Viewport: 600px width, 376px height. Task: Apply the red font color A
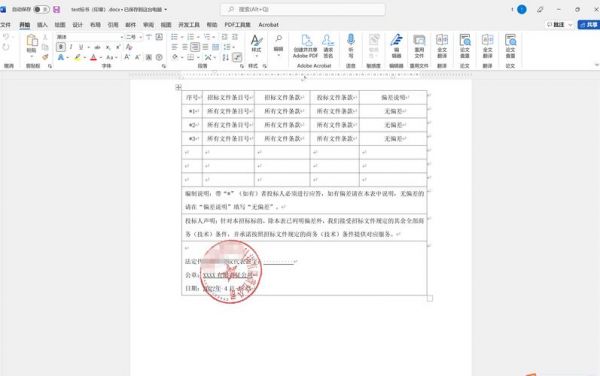tap(94, 57)
